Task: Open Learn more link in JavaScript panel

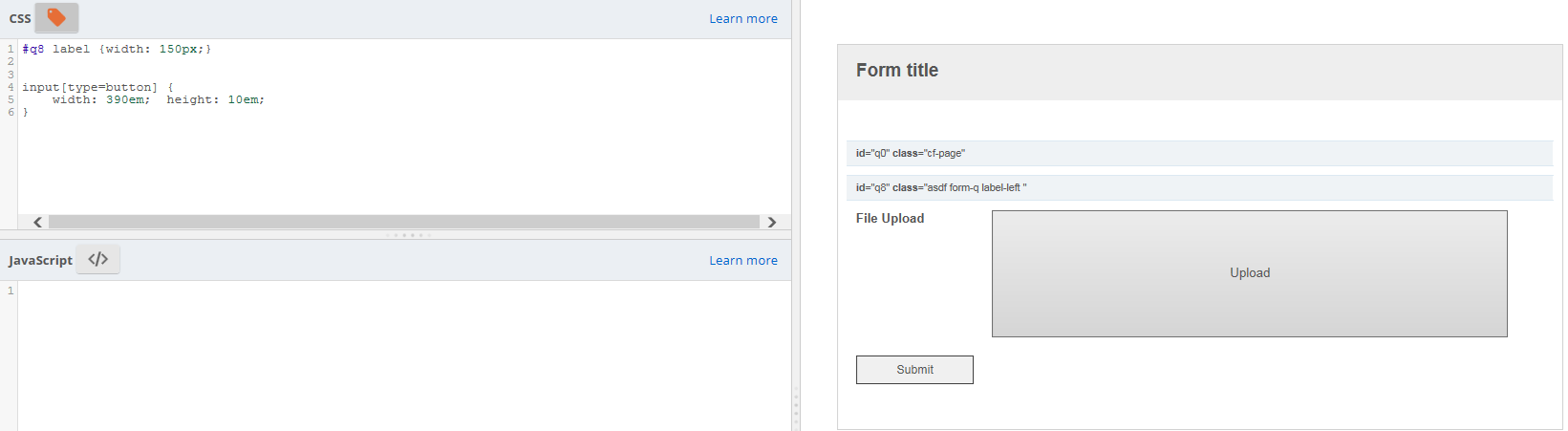Action: (742, 260)
